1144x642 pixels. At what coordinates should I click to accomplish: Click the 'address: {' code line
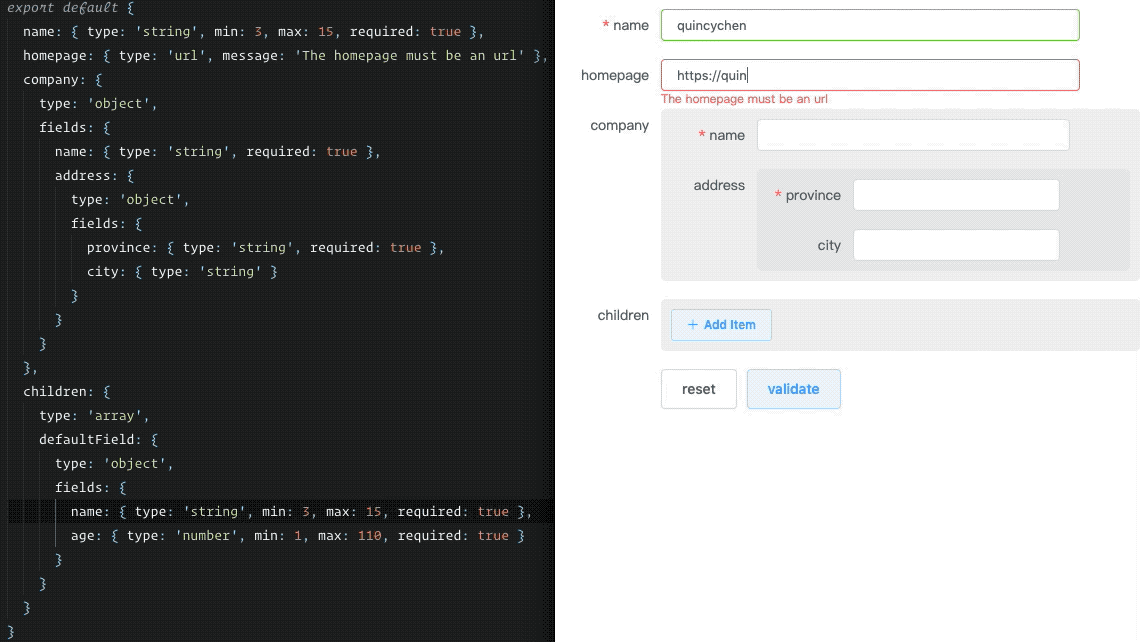point(95,176)
